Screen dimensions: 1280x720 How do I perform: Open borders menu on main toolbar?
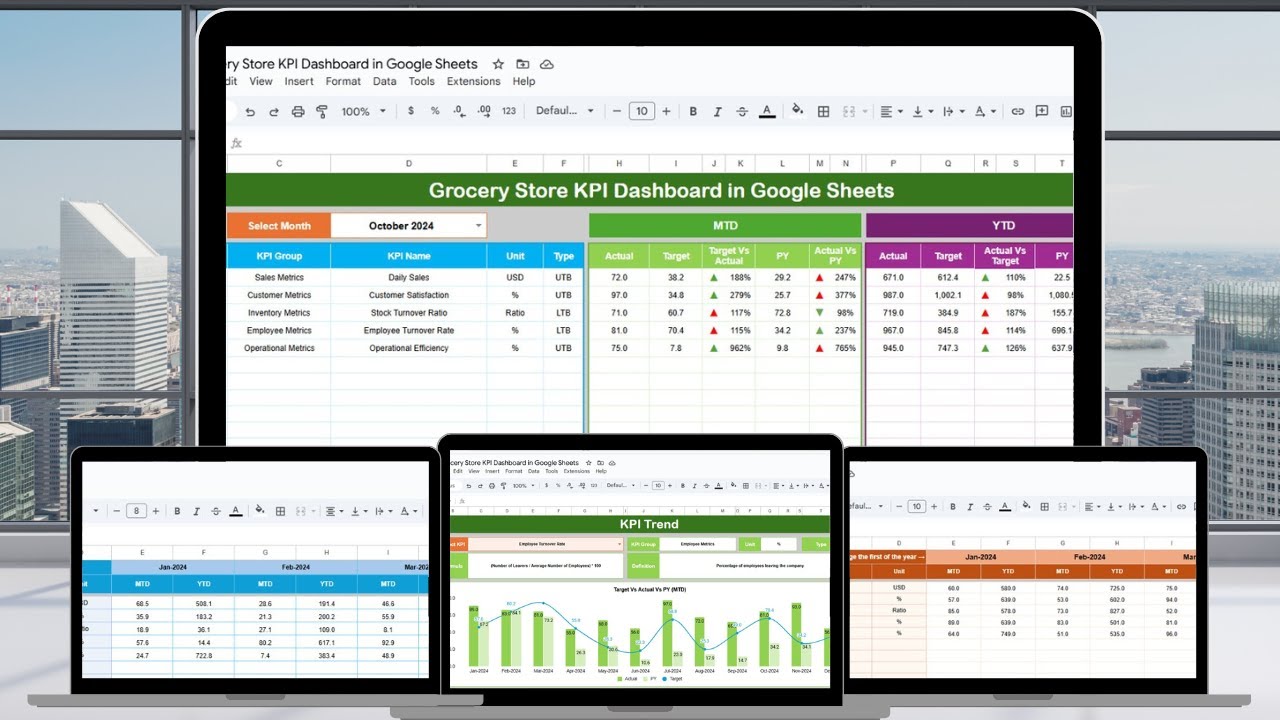[x=823, y=111]
